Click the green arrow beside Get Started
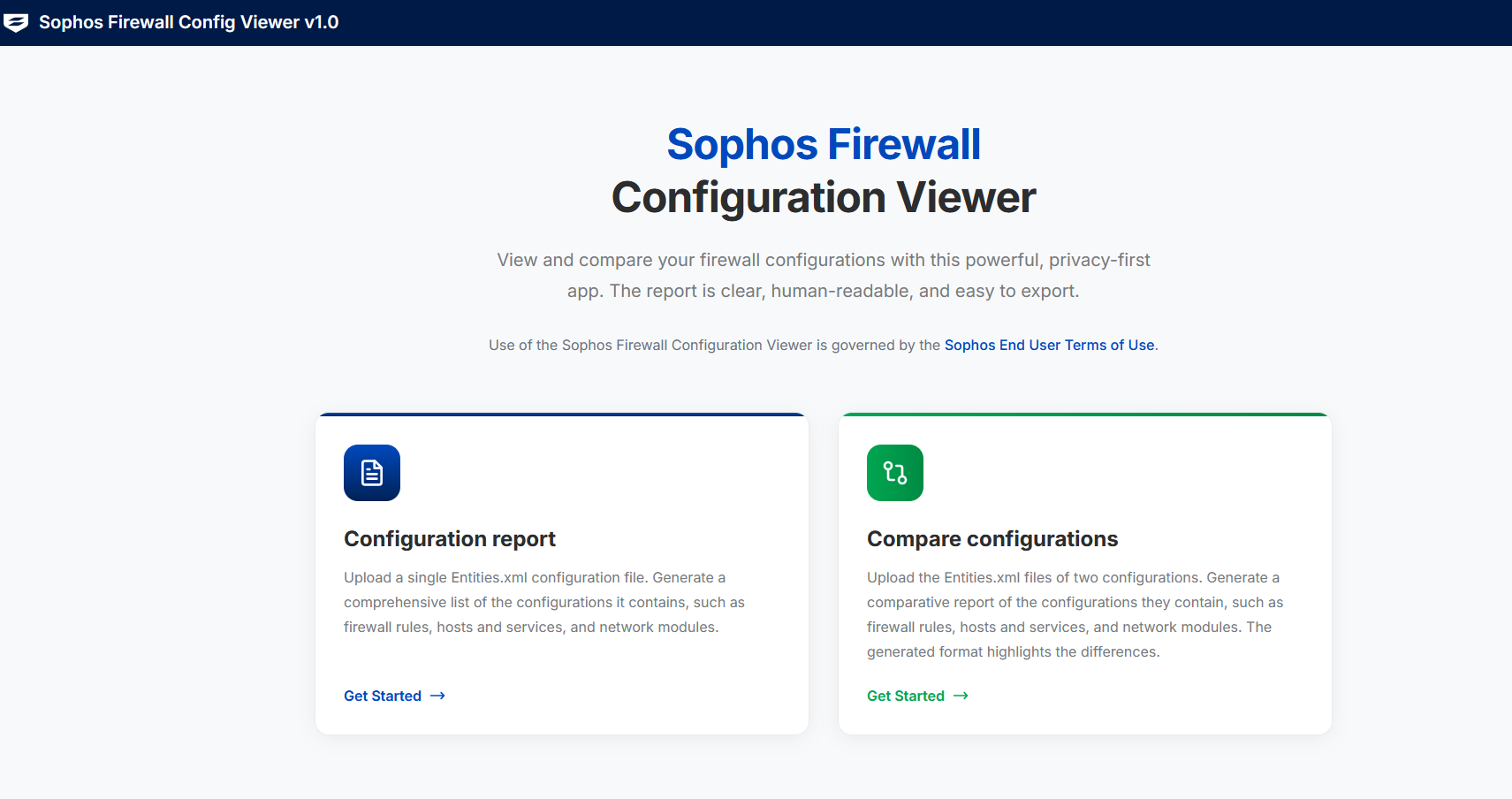 961,696
